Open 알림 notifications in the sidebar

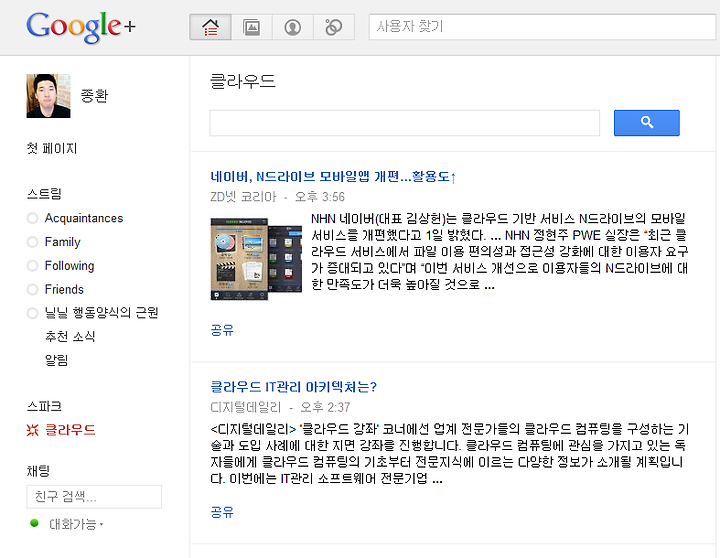click(x=56, y=360)
